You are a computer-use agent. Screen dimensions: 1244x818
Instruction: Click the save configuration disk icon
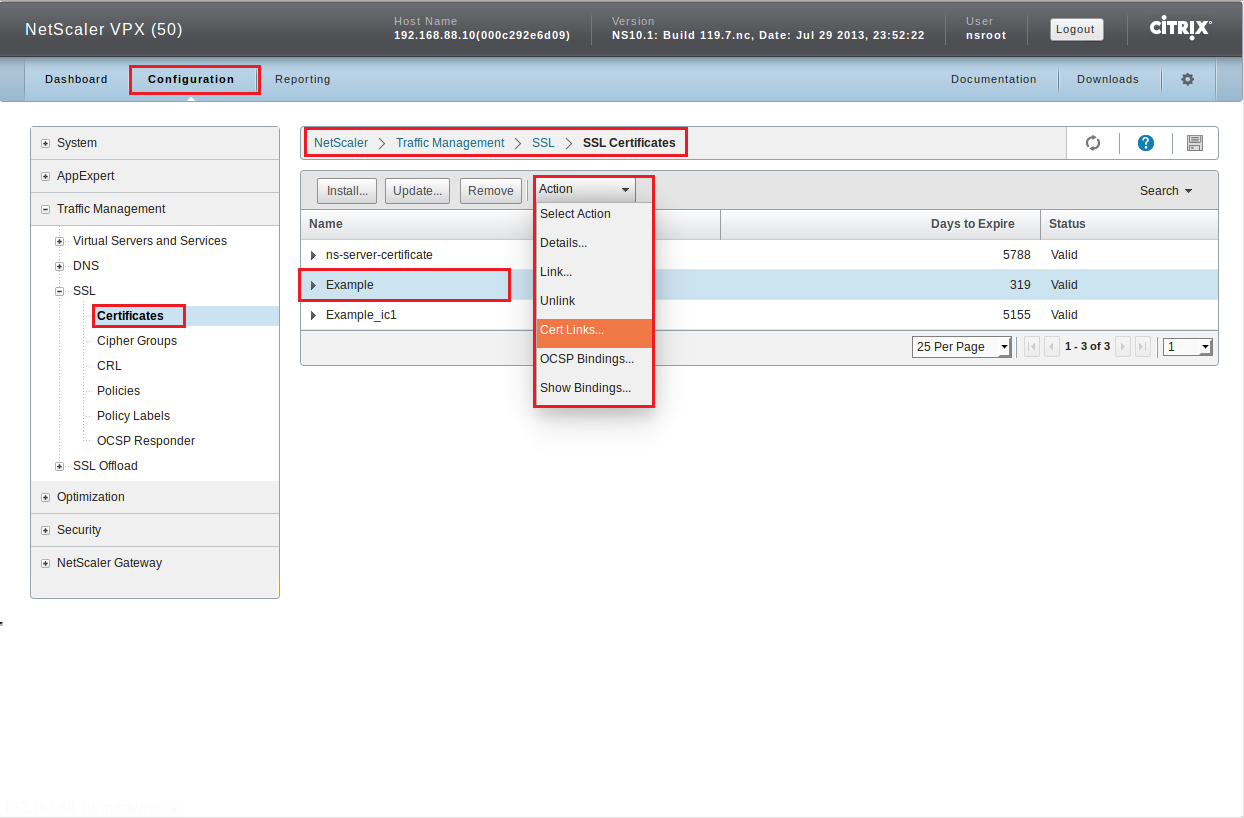(1194, 143)
